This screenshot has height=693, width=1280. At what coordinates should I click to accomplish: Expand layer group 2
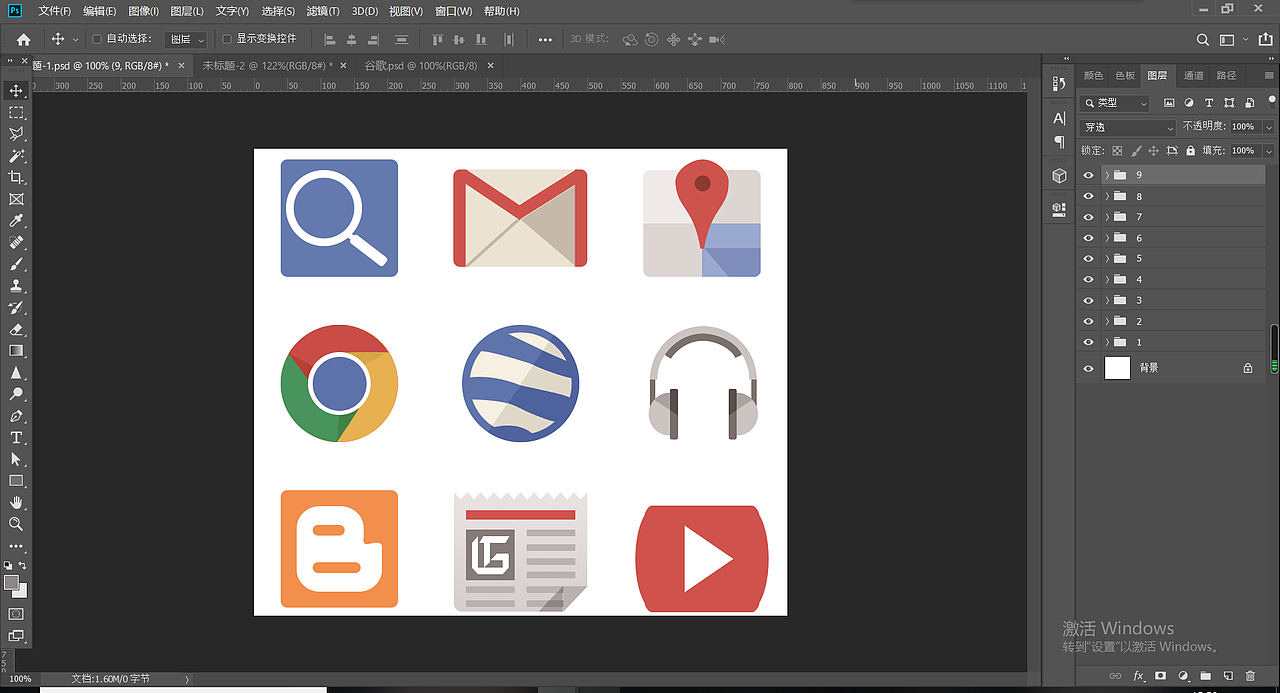1107,321
